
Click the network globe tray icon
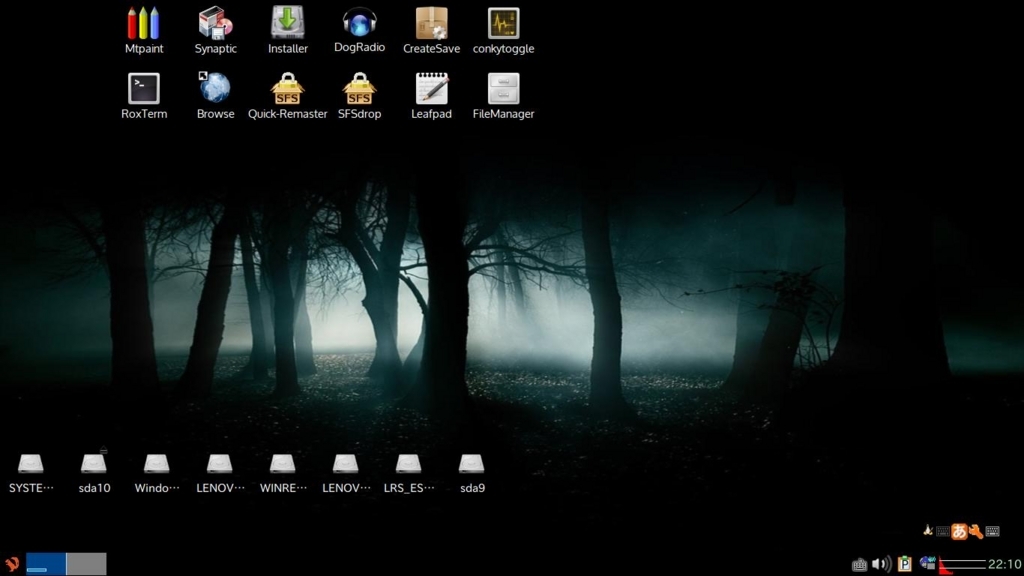927,563
